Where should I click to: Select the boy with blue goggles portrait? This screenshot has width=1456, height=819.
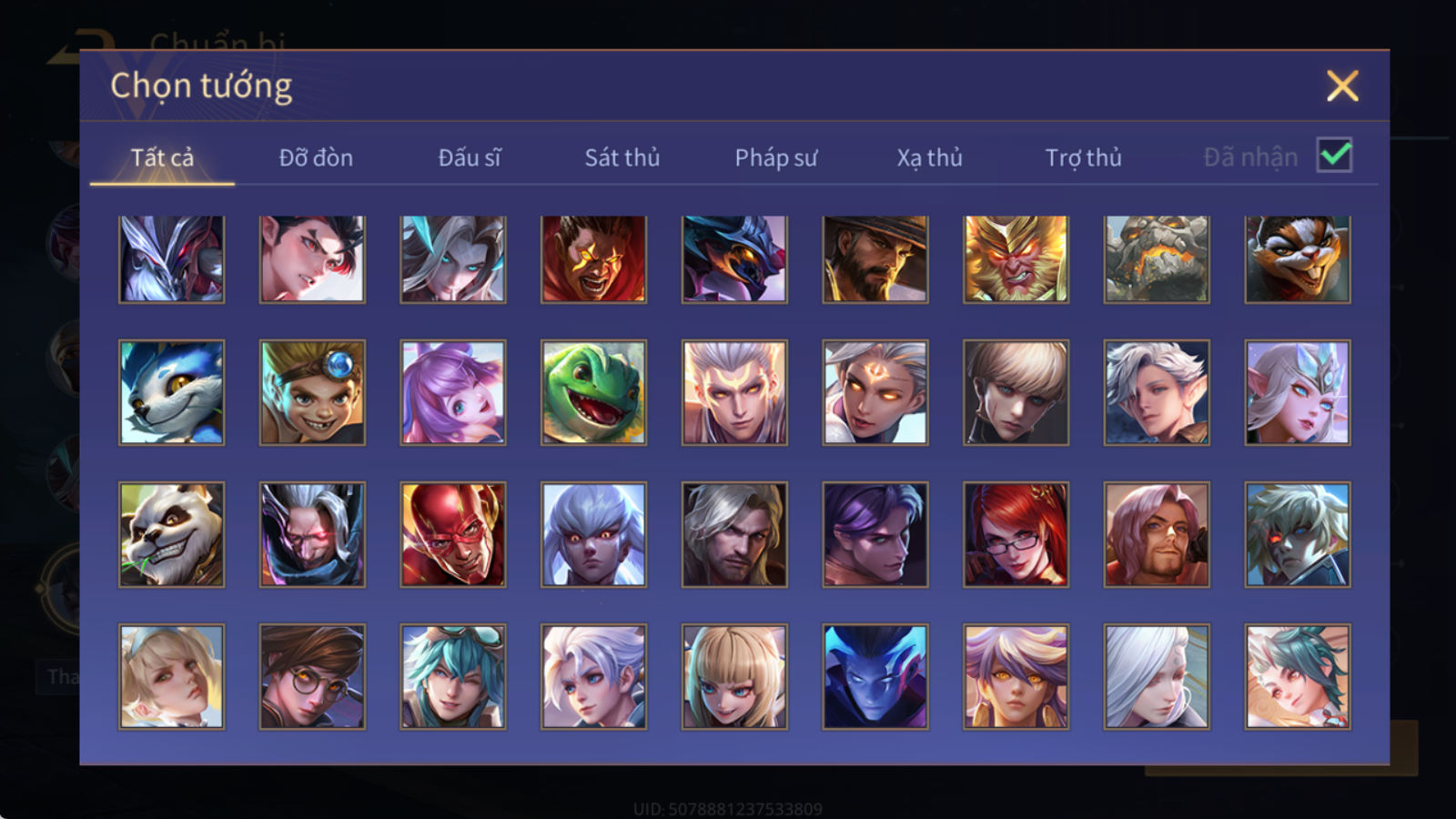[x=312, y=392]
